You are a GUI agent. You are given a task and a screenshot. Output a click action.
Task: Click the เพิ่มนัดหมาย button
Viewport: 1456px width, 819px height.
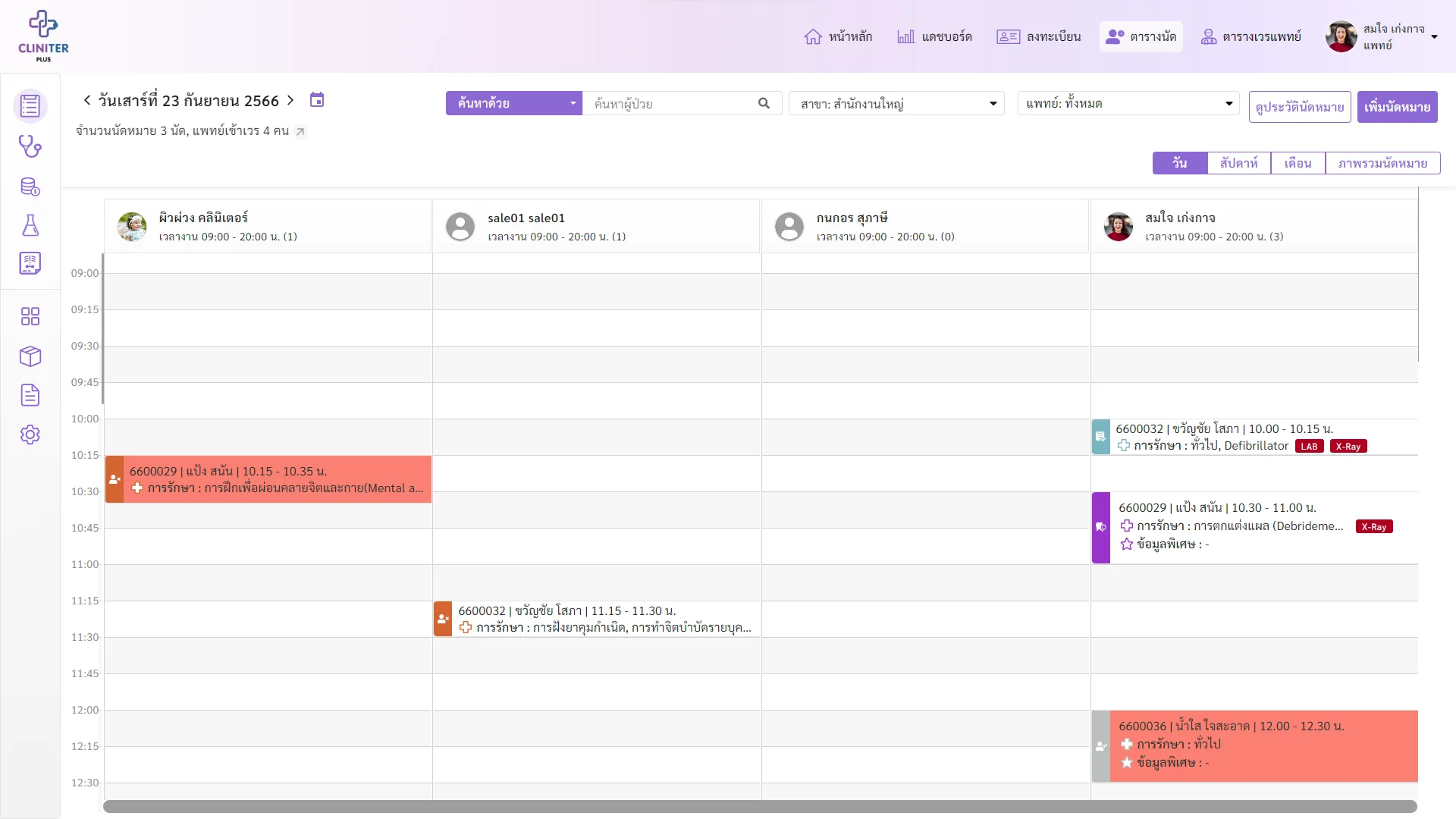(x=1397, y=107)
